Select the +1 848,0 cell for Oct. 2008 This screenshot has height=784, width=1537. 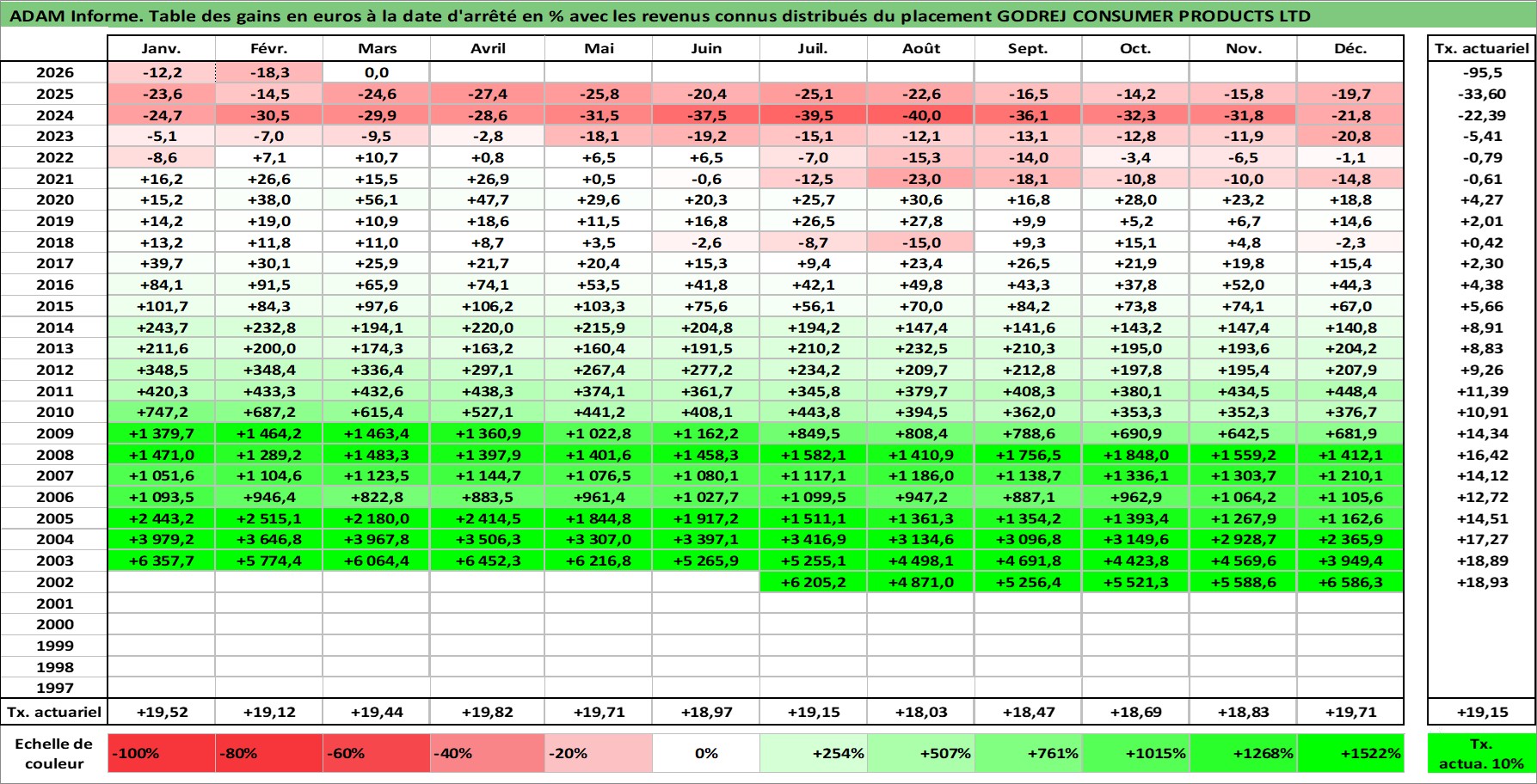[x=1135, y=455]
